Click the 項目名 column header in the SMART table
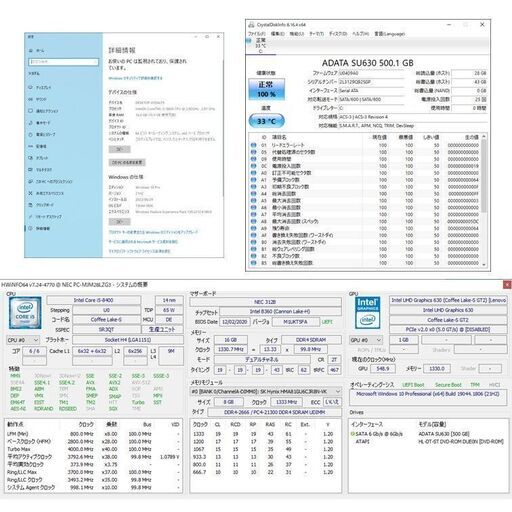The width and height of the screenshot is (512, 512). click(x=279, y=137)
